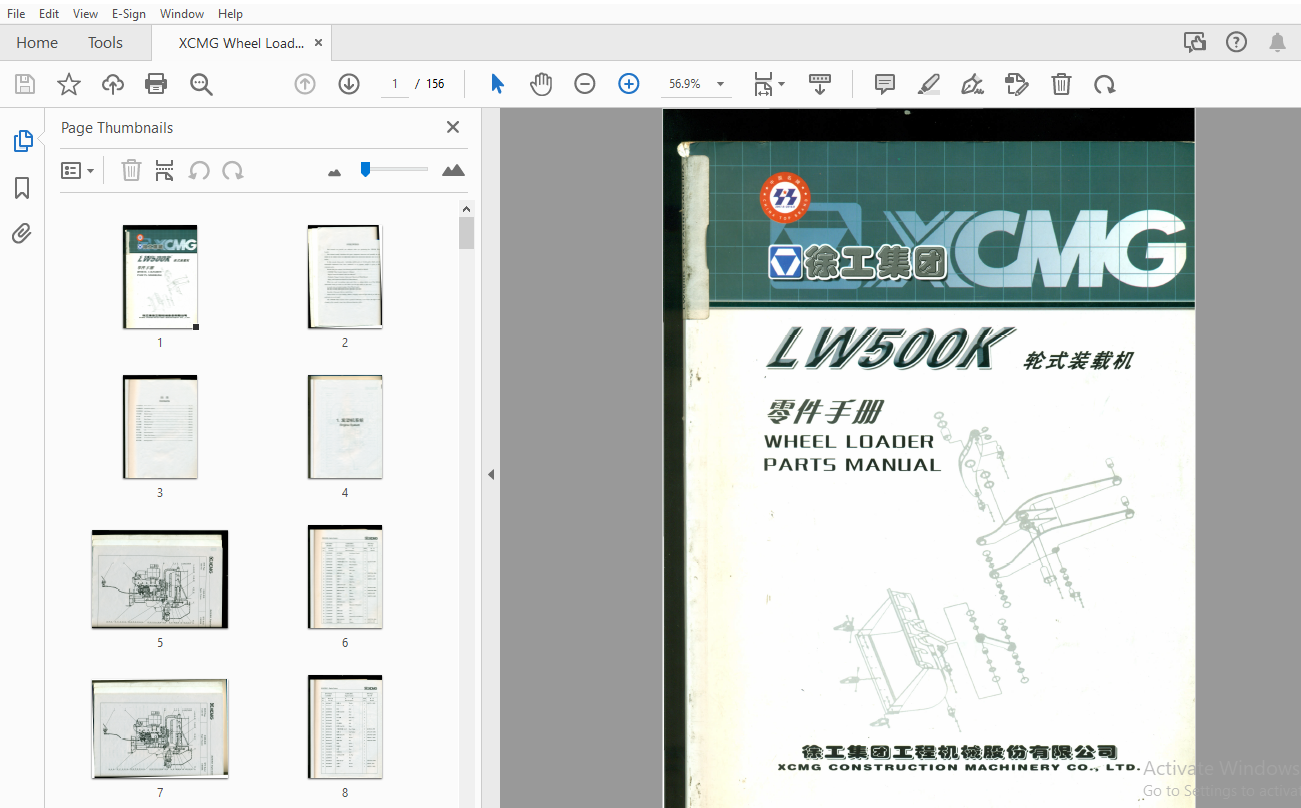Click the Save file icon

click(x=24, y=84)
